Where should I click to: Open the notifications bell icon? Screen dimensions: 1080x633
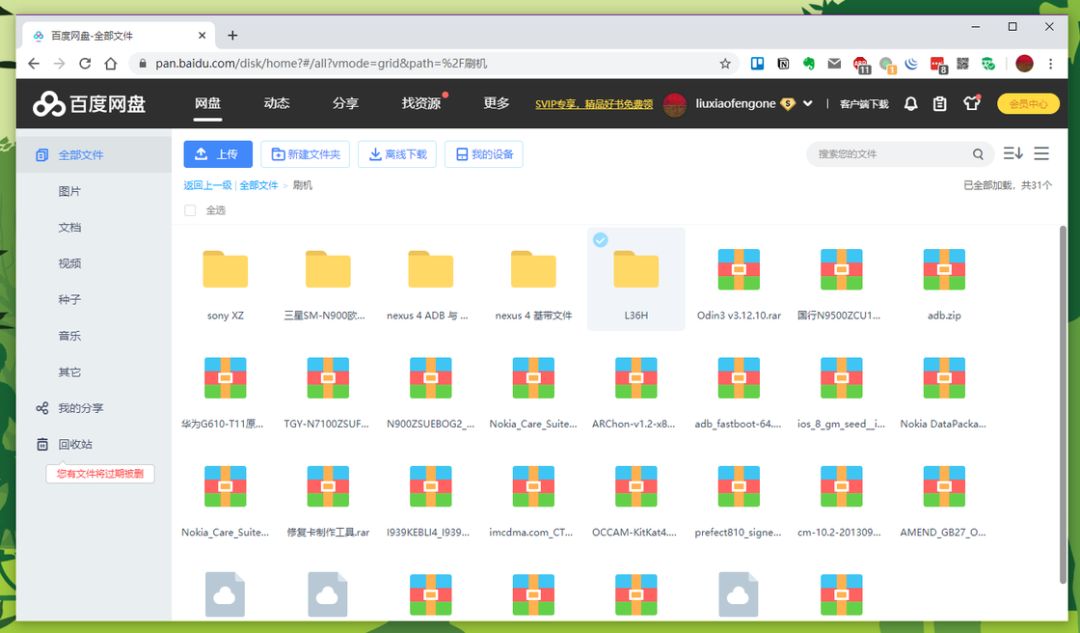pos(911,104)
